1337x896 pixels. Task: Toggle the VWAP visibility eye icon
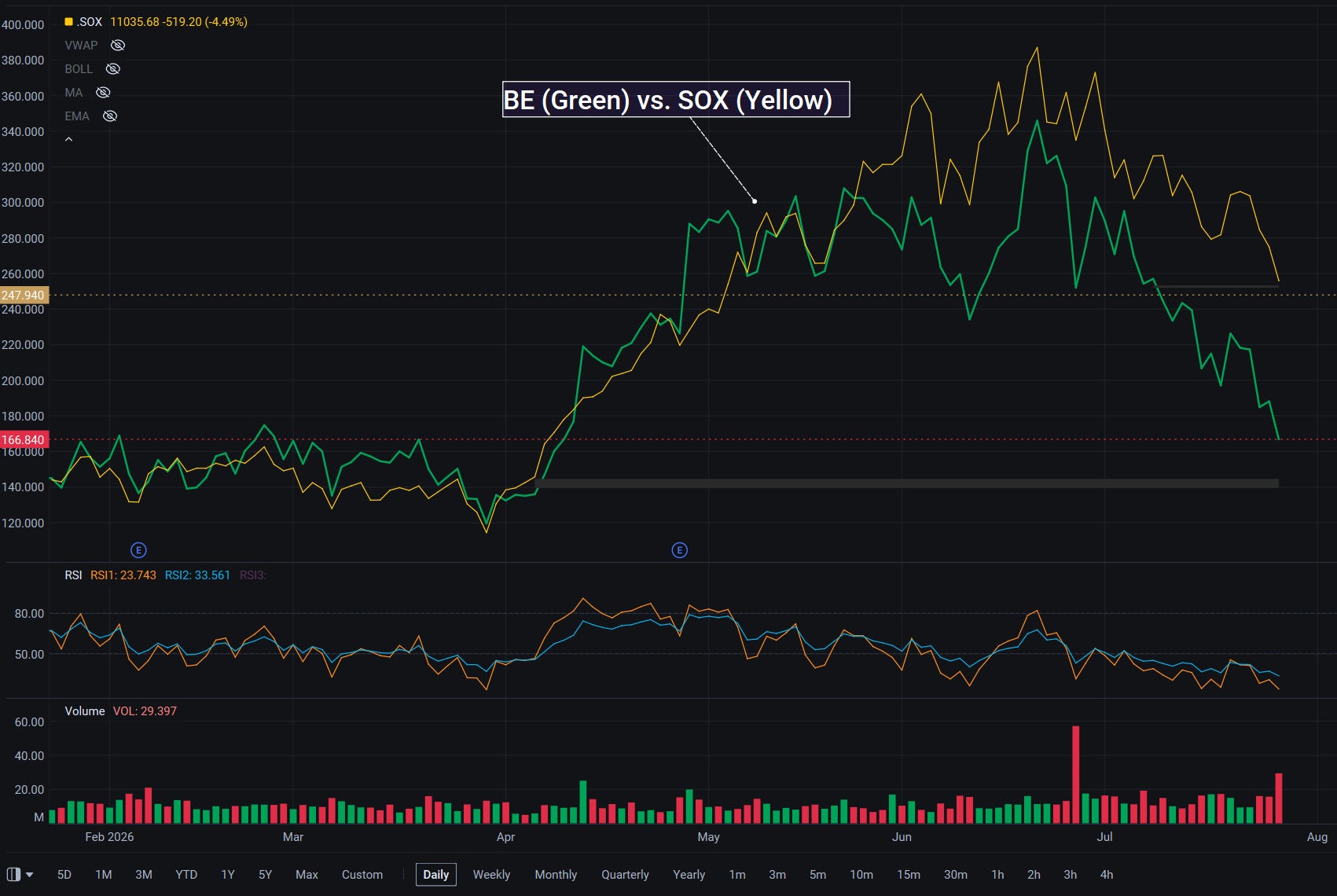click(118, 45)
